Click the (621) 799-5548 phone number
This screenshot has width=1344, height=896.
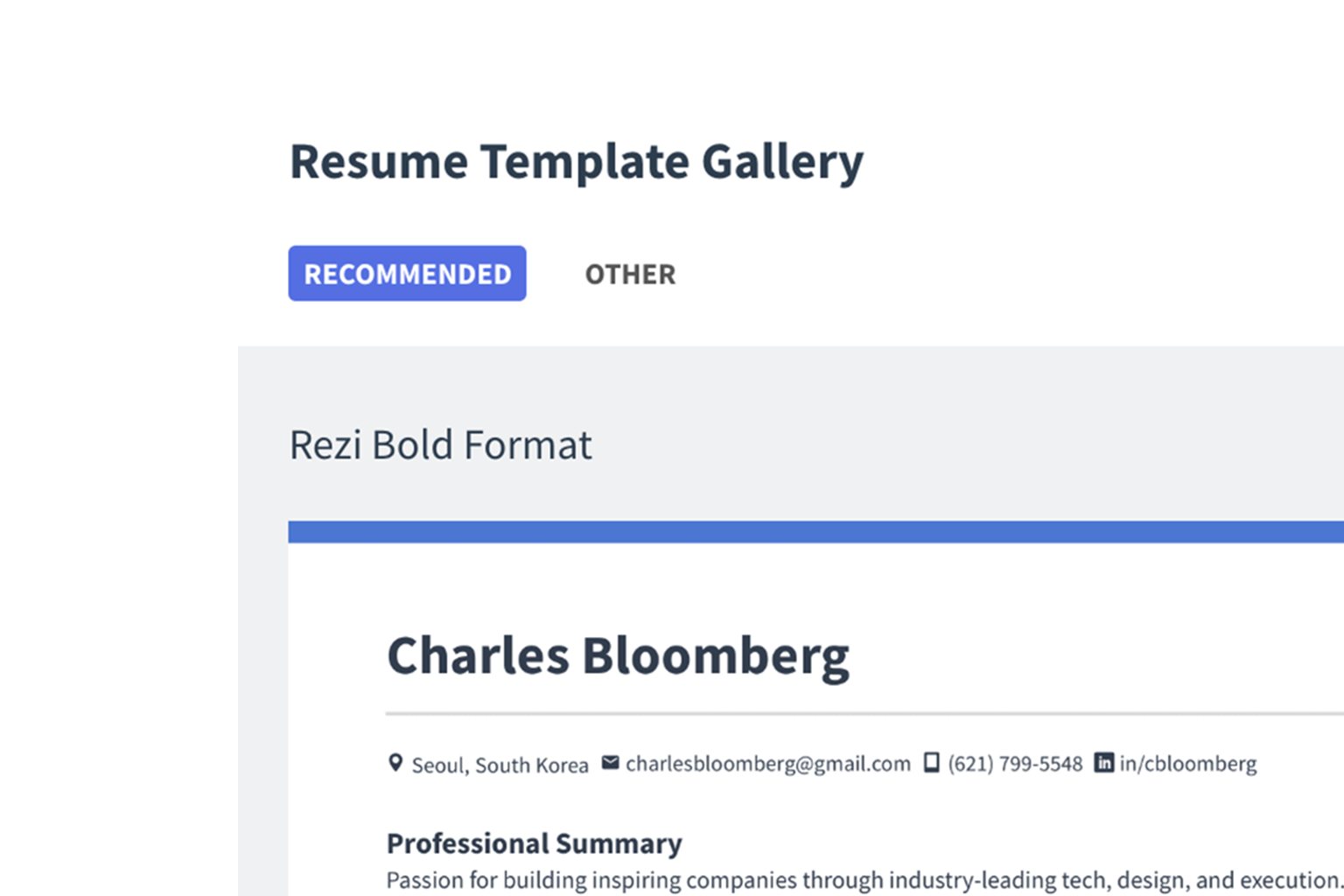(x=1015, y=764)
